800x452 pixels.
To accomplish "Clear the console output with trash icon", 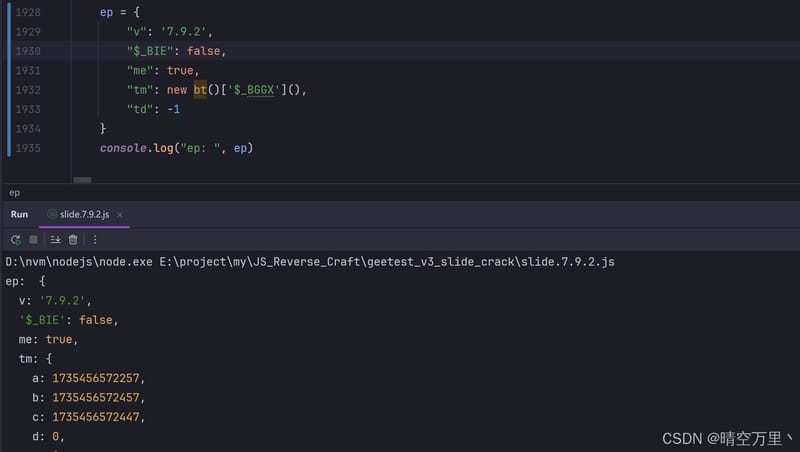I will 73,240.
